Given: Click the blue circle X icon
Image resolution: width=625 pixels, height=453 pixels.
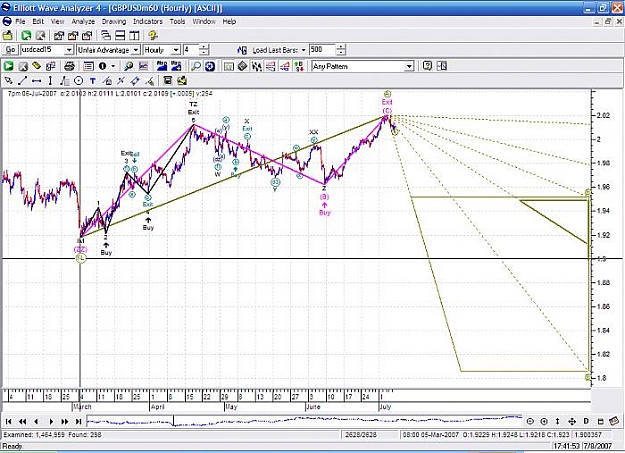Looking at the screenshot, I should tap(210, 66).
